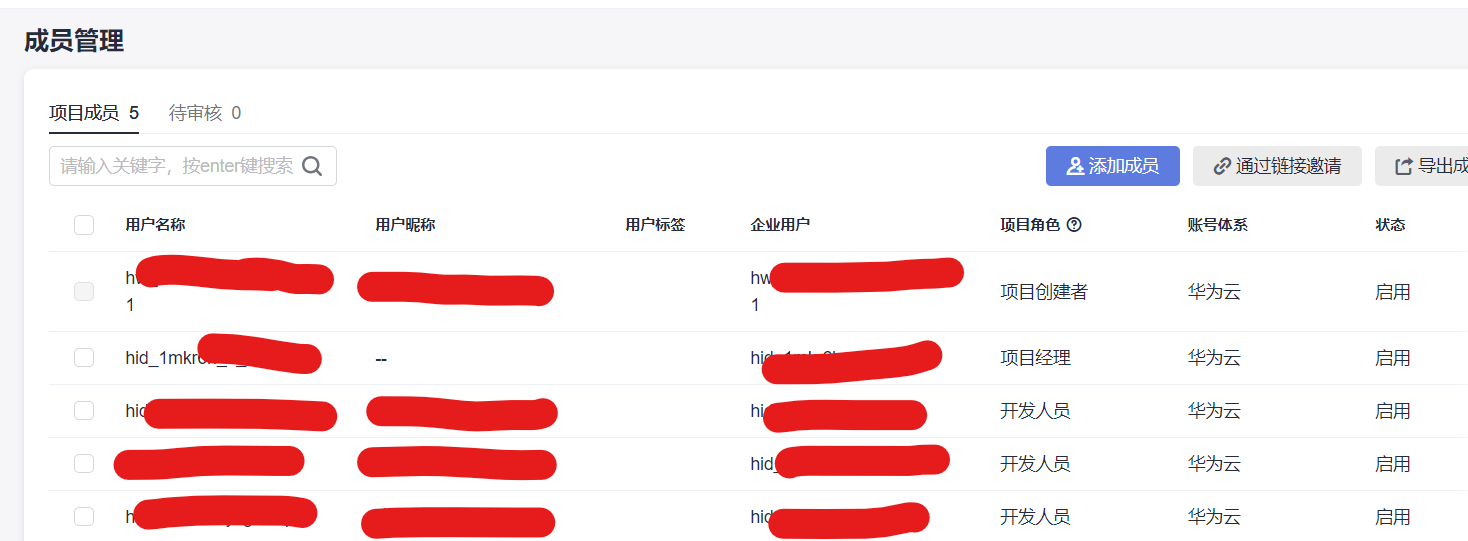Click the help icon beside 项目角色
This screenshot has width=1468, height=541.
[x=1074, y=225]
